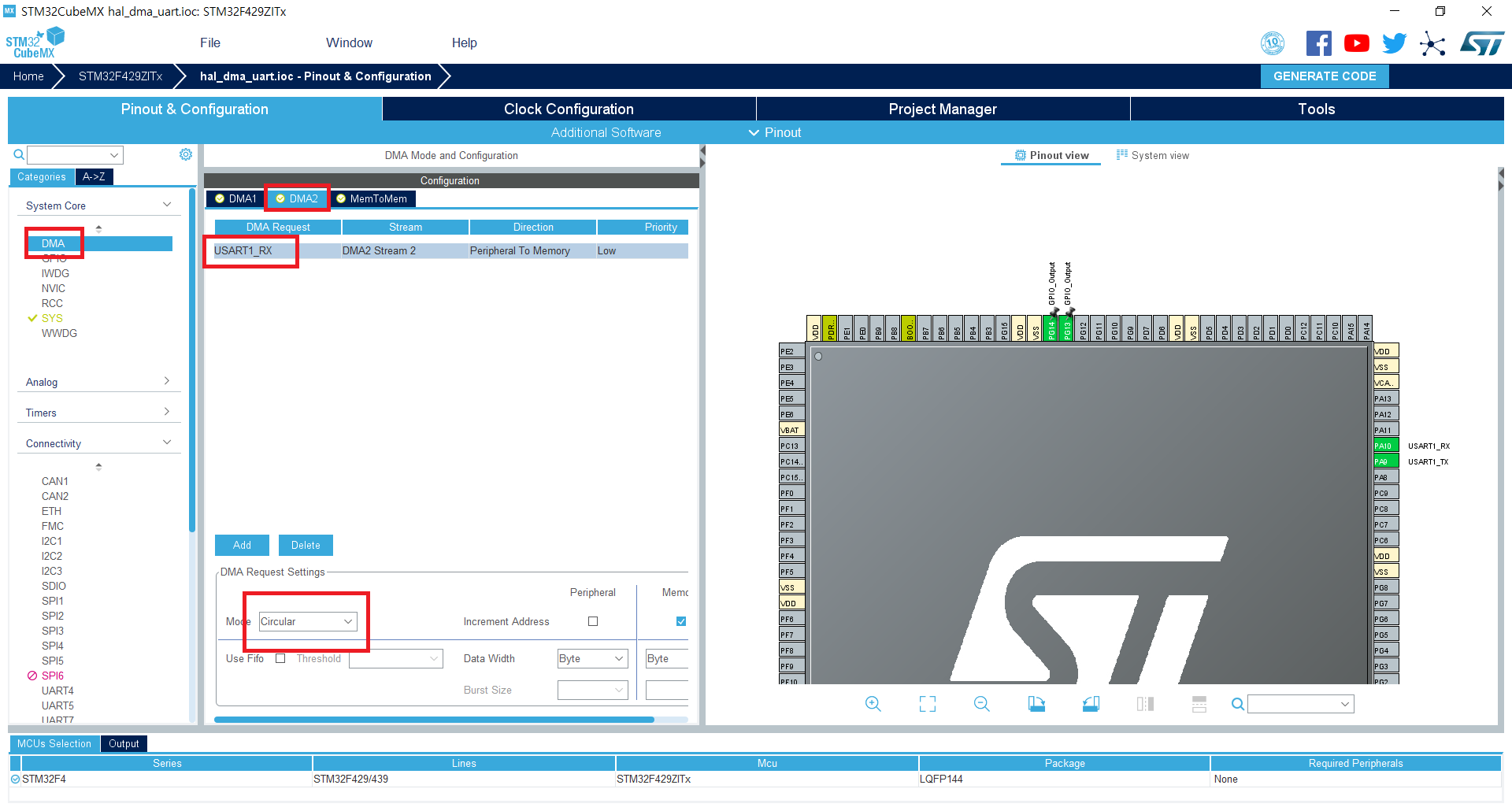This screenshot has width=1512, height=811.
Task: Switch to A->Z tab
Action: (x=94, y=176)
